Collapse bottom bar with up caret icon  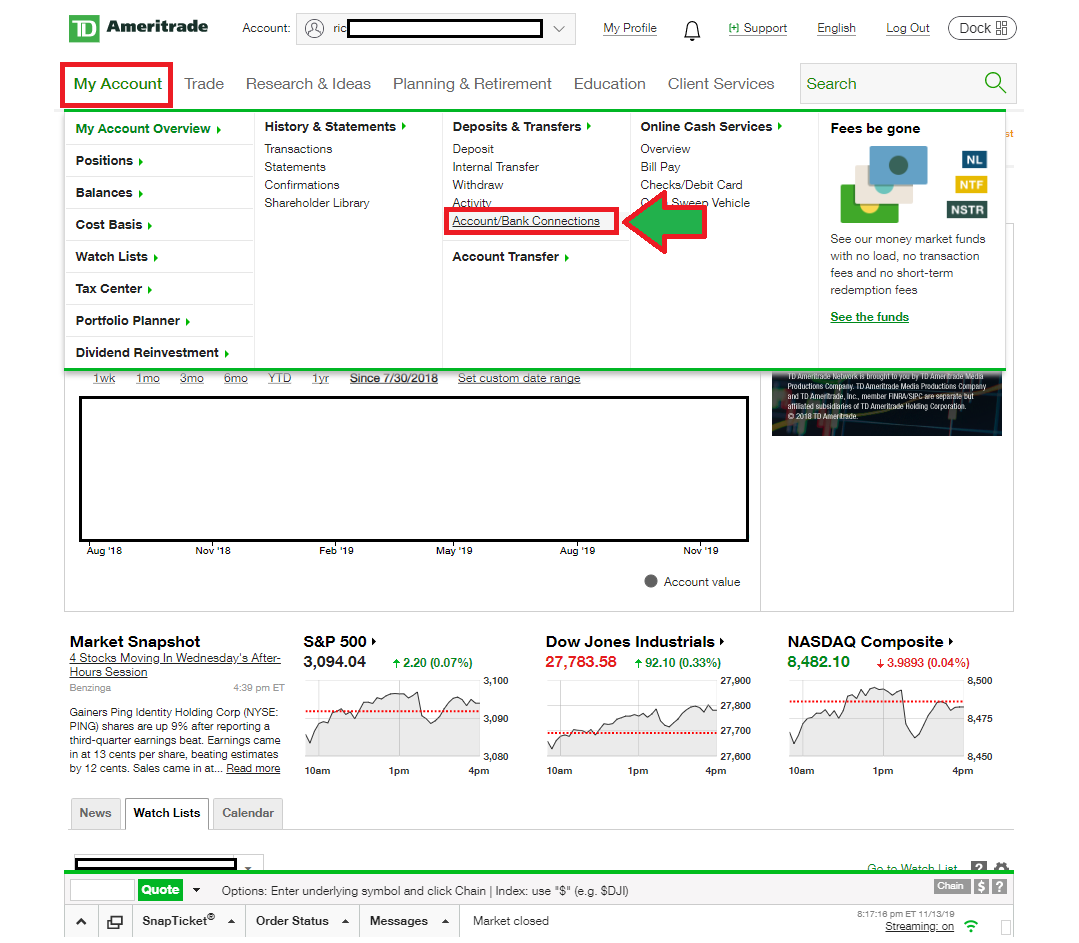[81, 921]
